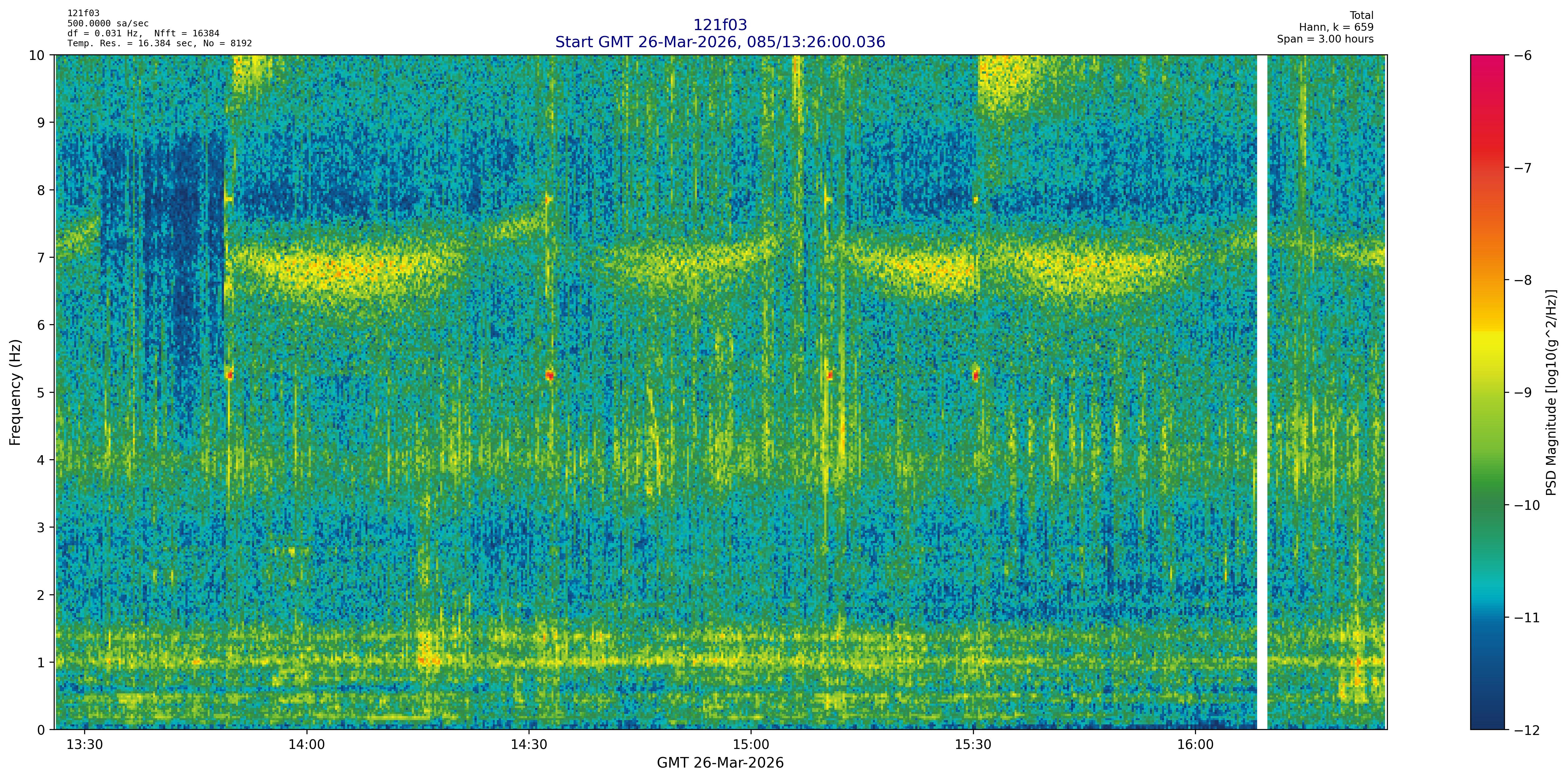1568x780 pixels.
Task: Click the Start GMT 26-Mar-2026 subtitle
Action: (x=720, y=42)
